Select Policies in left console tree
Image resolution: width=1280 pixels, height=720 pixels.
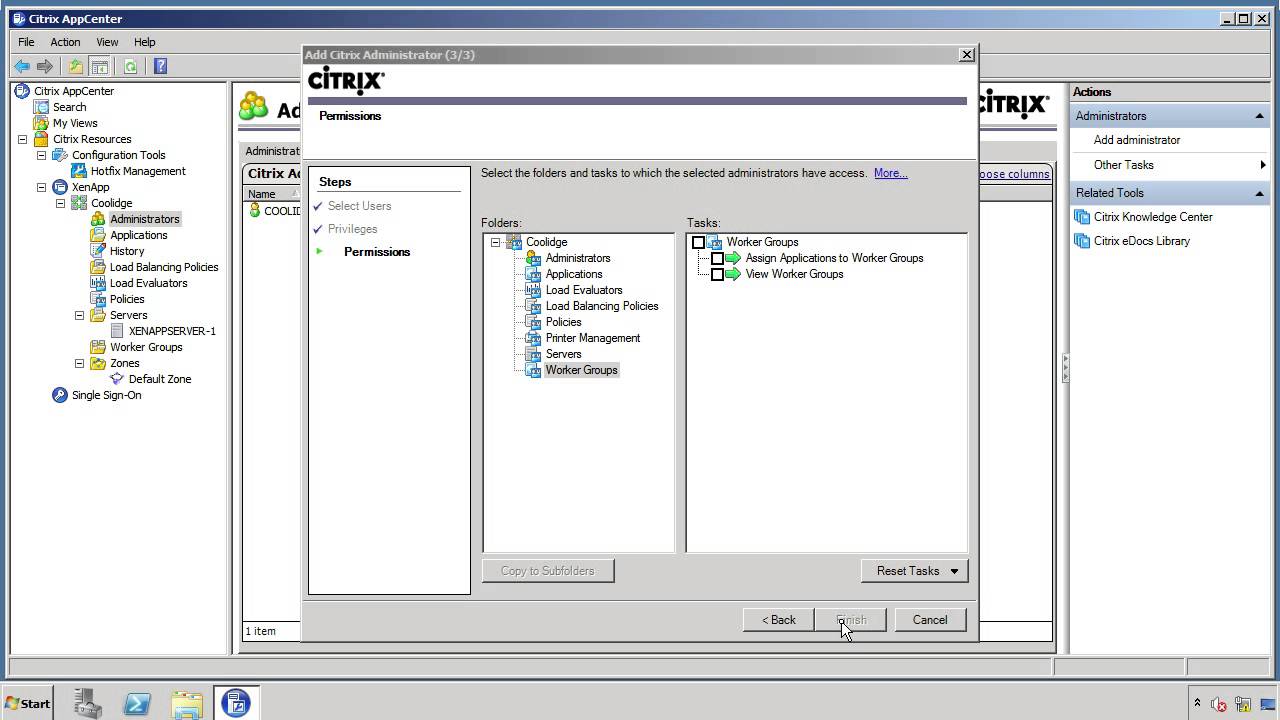point(127,299)
